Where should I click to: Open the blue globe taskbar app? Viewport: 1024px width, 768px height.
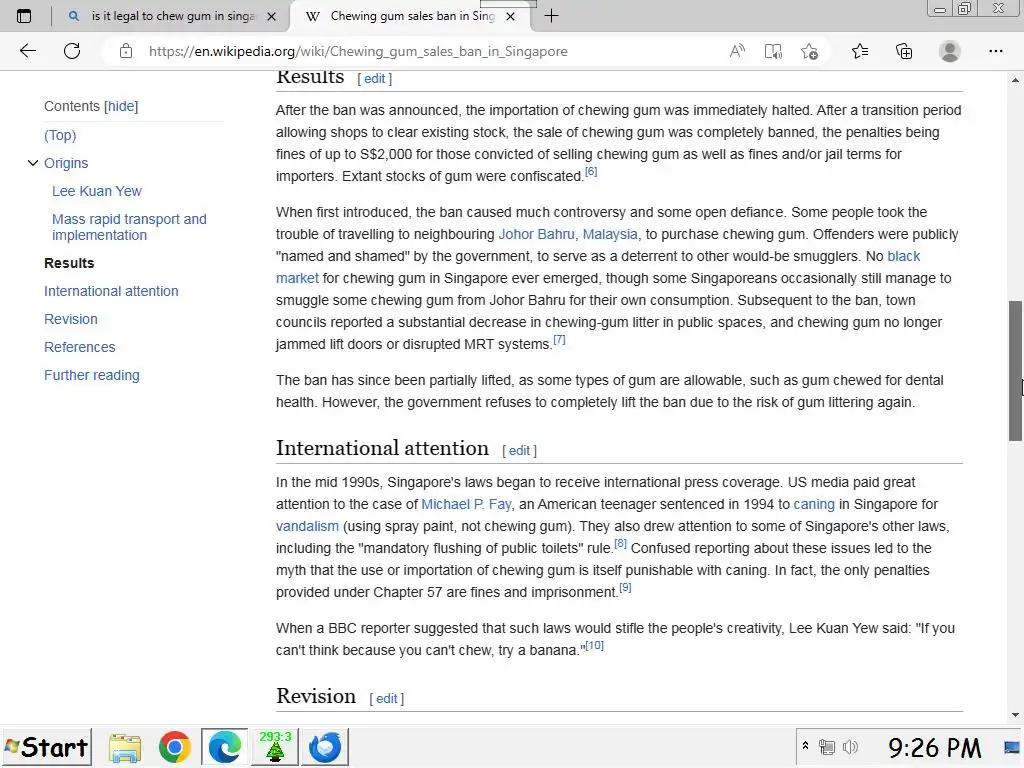pos(325,747)
